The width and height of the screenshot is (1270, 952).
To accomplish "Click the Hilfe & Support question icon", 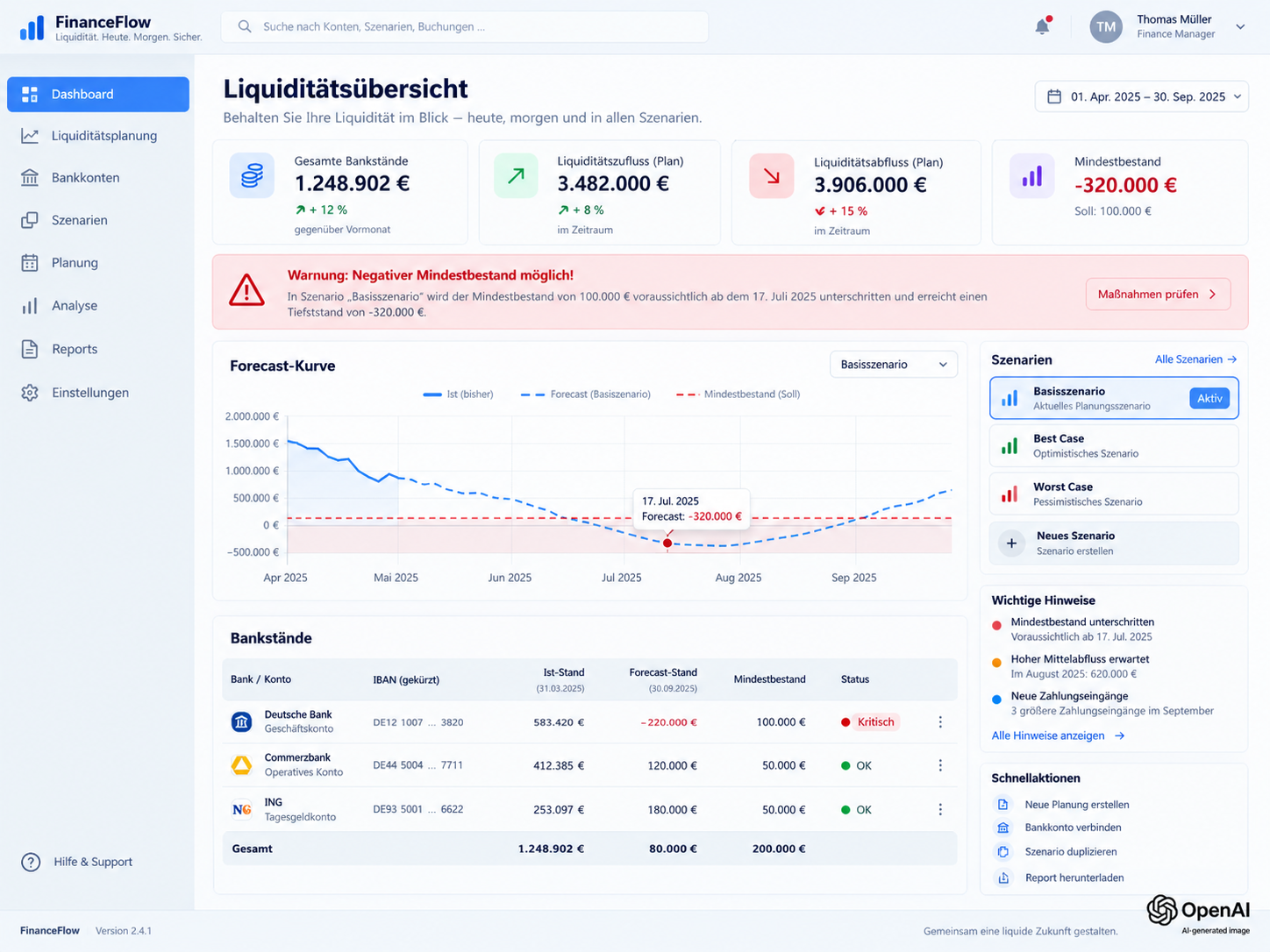I will (x=31, y=863).
